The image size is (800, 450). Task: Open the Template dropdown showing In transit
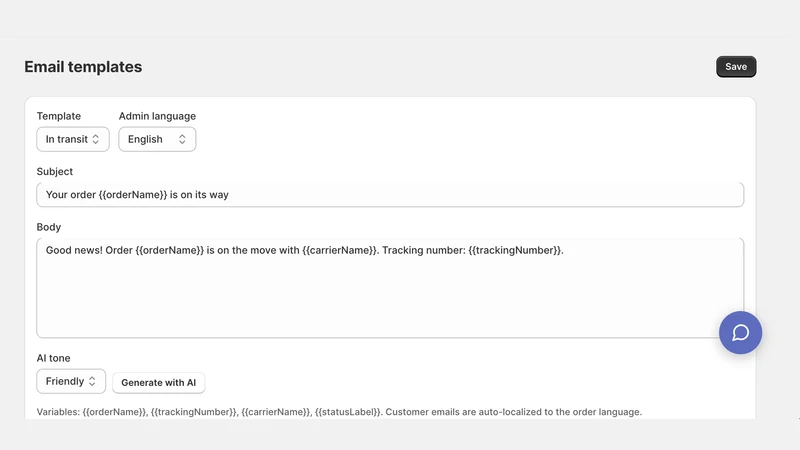pos(73,139)
